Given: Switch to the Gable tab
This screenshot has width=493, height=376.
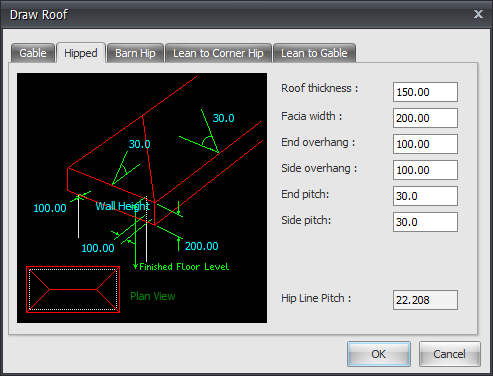Looking at the screenshot, I should pyautogui.click(x=33, y=53).
